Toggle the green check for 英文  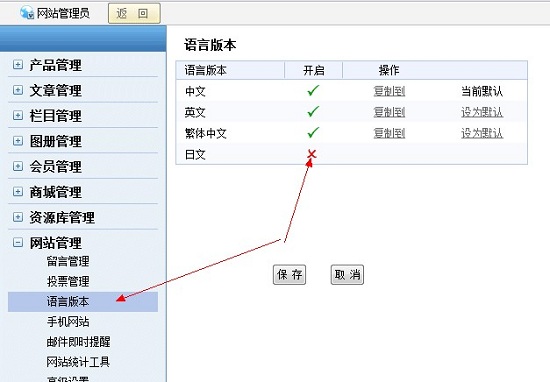(x=313, y=112)
